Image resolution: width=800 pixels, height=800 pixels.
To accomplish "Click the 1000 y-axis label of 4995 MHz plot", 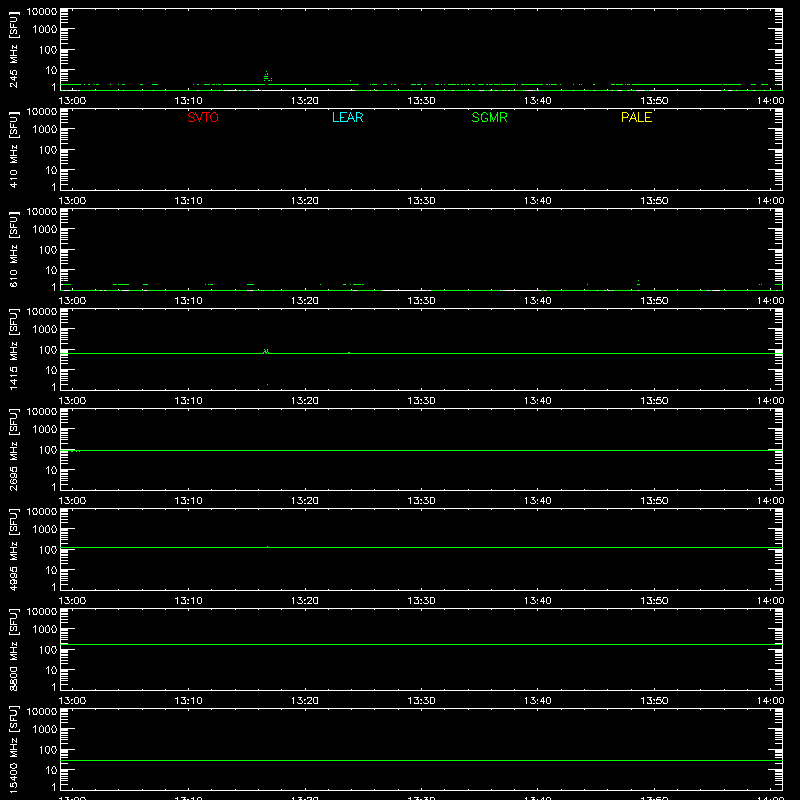I will (45, 529).
